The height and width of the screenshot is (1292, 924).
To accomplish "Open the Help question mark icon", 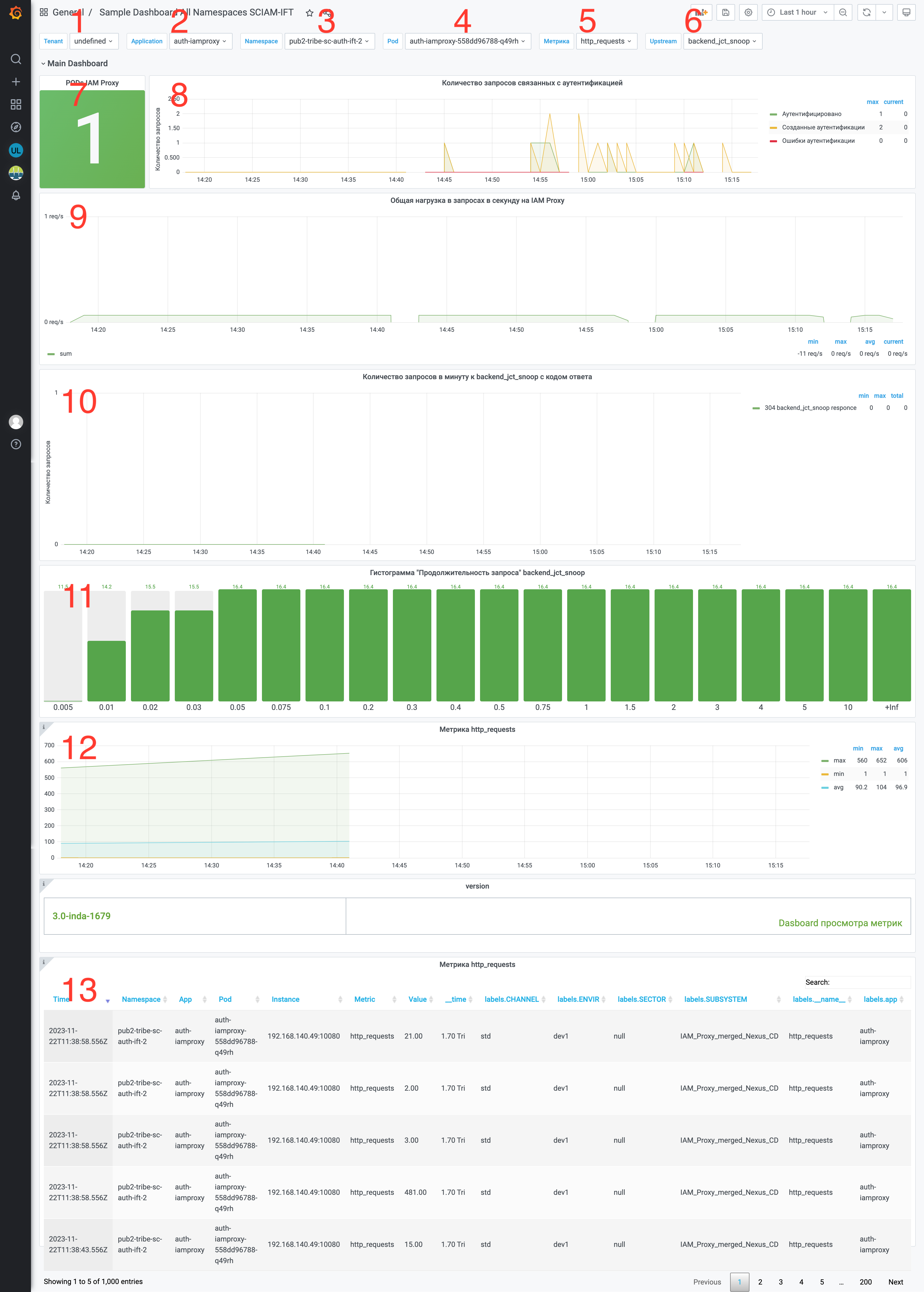I will 16,444.
